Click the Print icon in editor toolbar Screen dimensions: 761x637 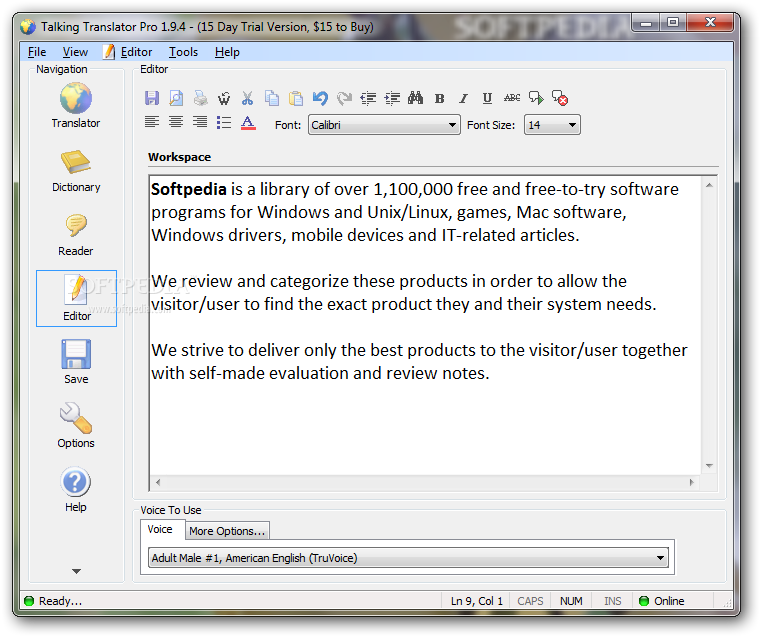(x=200, y=98)
